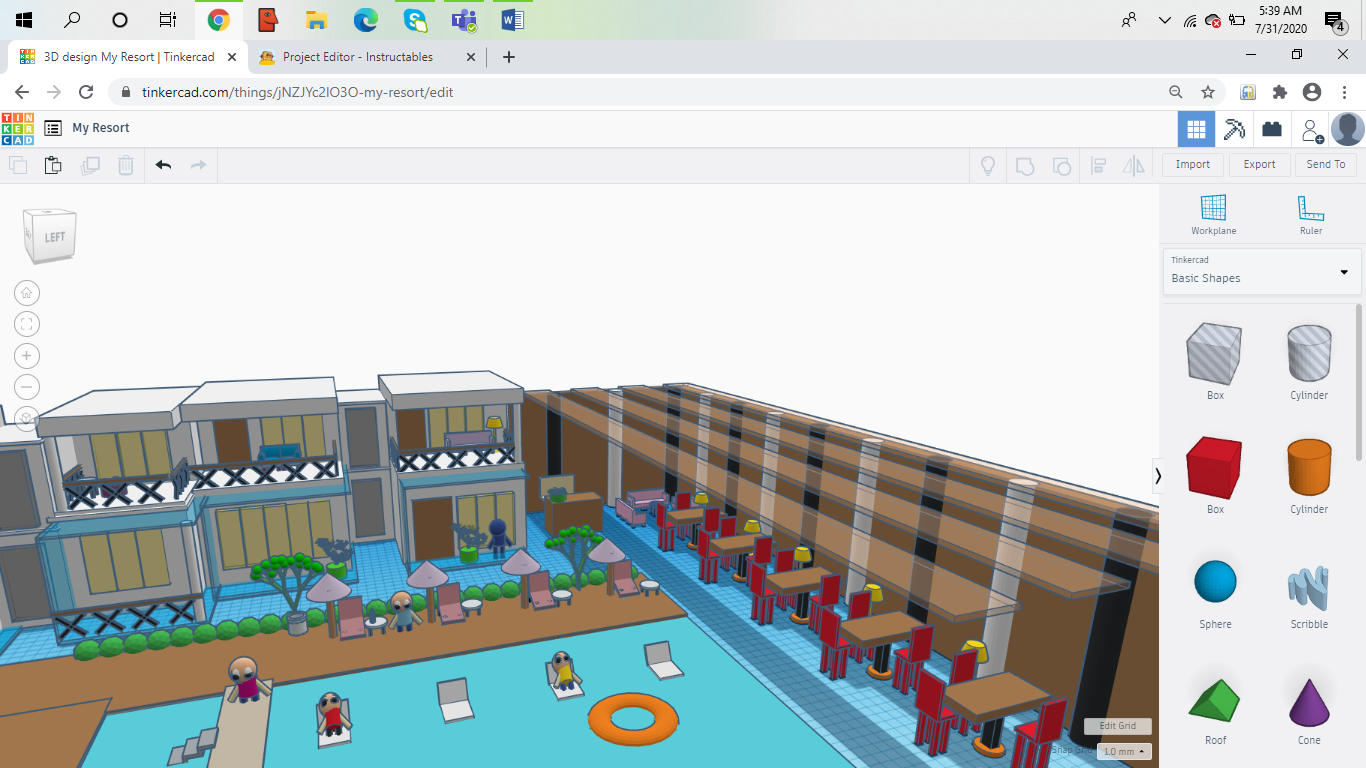Open the Snap Grid 1.0 mm dropdown

click(1124, 751)
